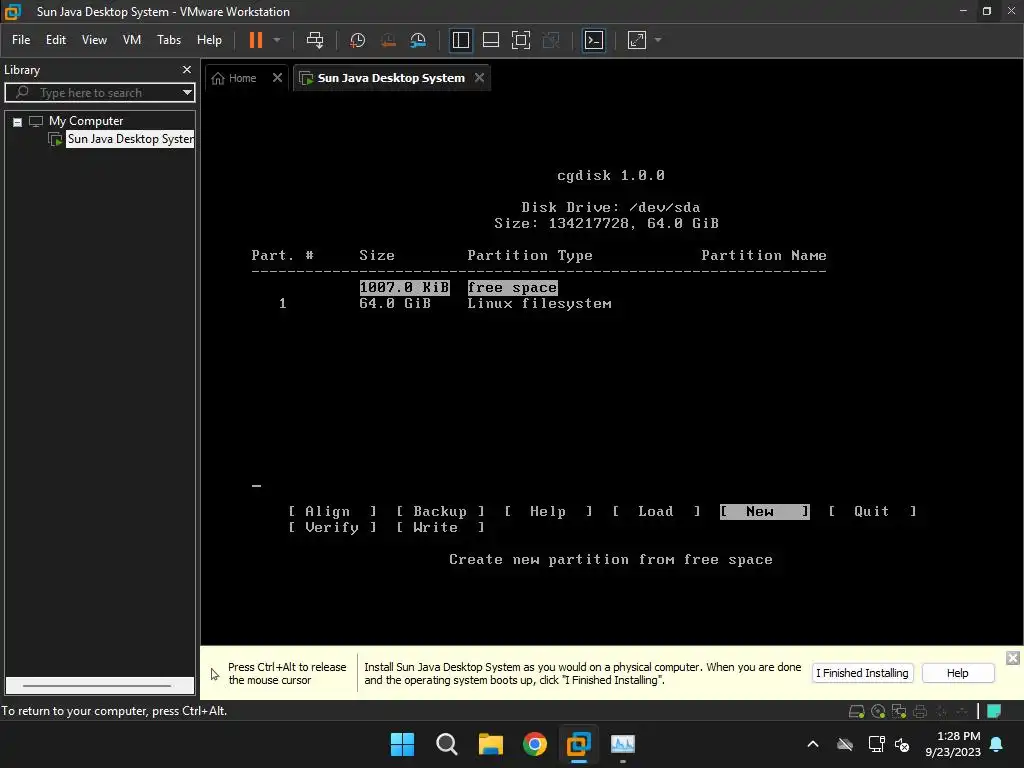1024x768 pixels.
Task: Click the I Finished Installing button
Action: (862, 673)
